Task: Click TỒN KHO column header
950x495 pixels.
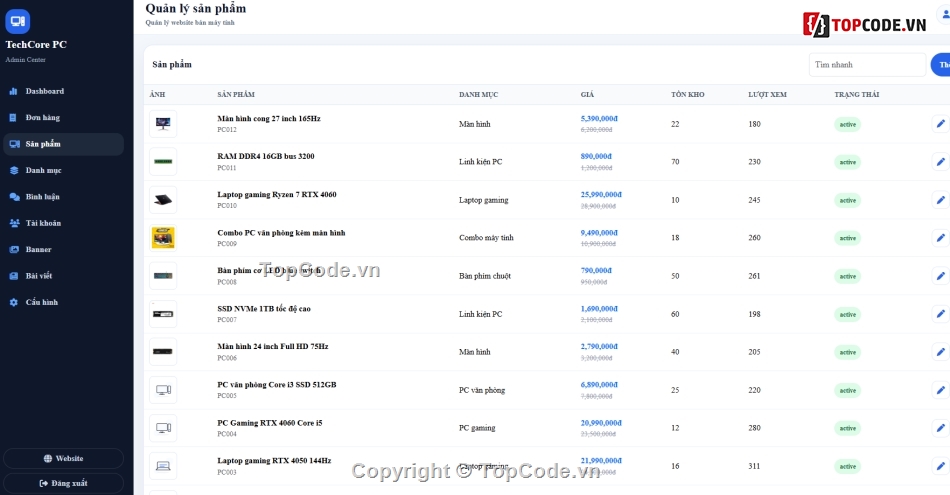Action: pyautogui.click(x=688, y=95)
